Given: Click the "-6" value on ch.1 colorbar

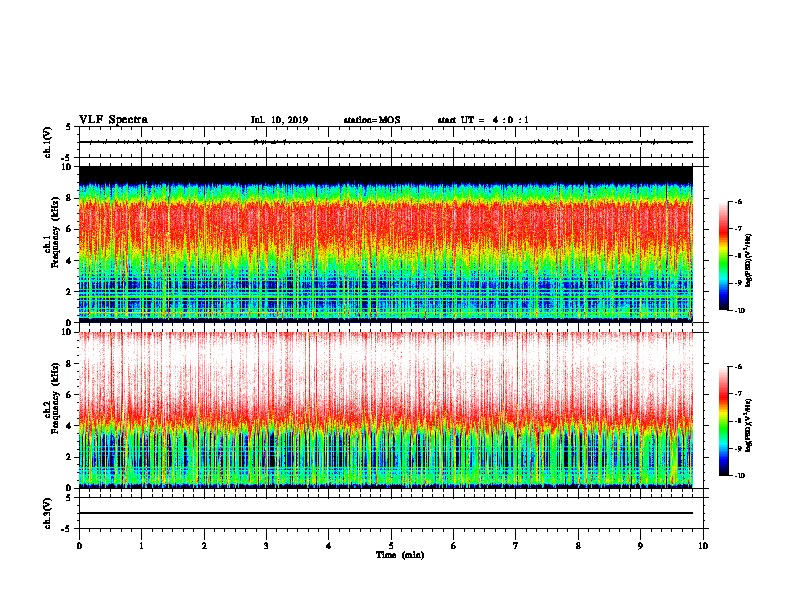Looking at the screenshot, I should pos(738,201).
